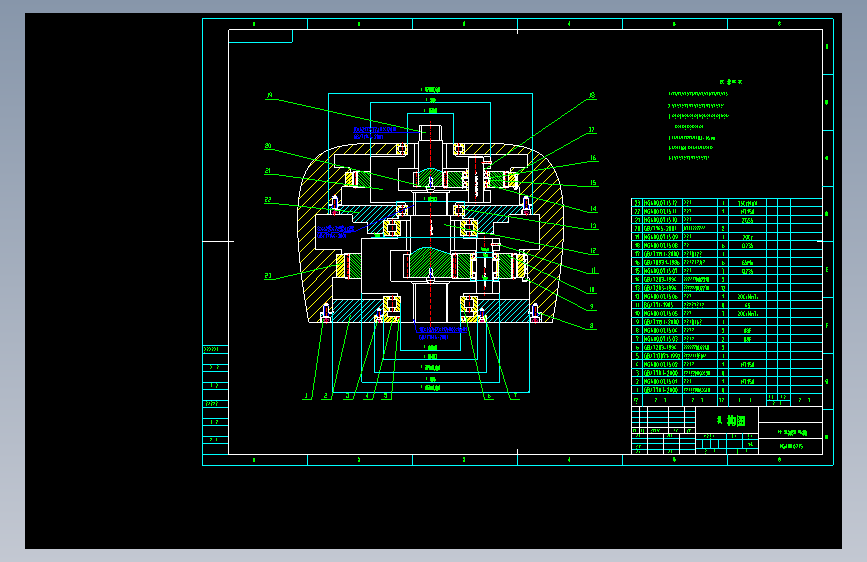Image resolution: width=867 pixels, height=562 pixels.
Task: Pick balloon label 12 right of housing
Action: (x=593, y=251)
